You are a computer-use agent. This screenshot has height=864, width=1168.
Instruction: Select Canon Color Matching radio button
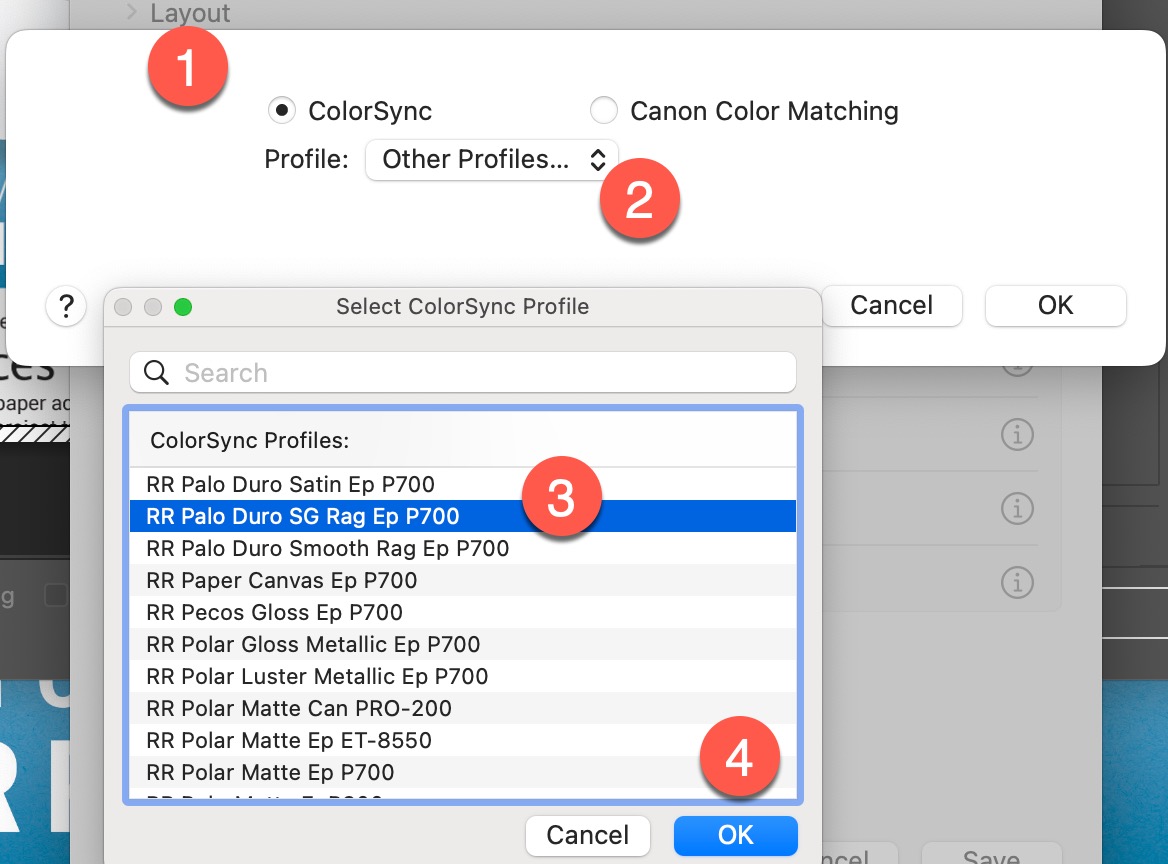coord(603,110)
